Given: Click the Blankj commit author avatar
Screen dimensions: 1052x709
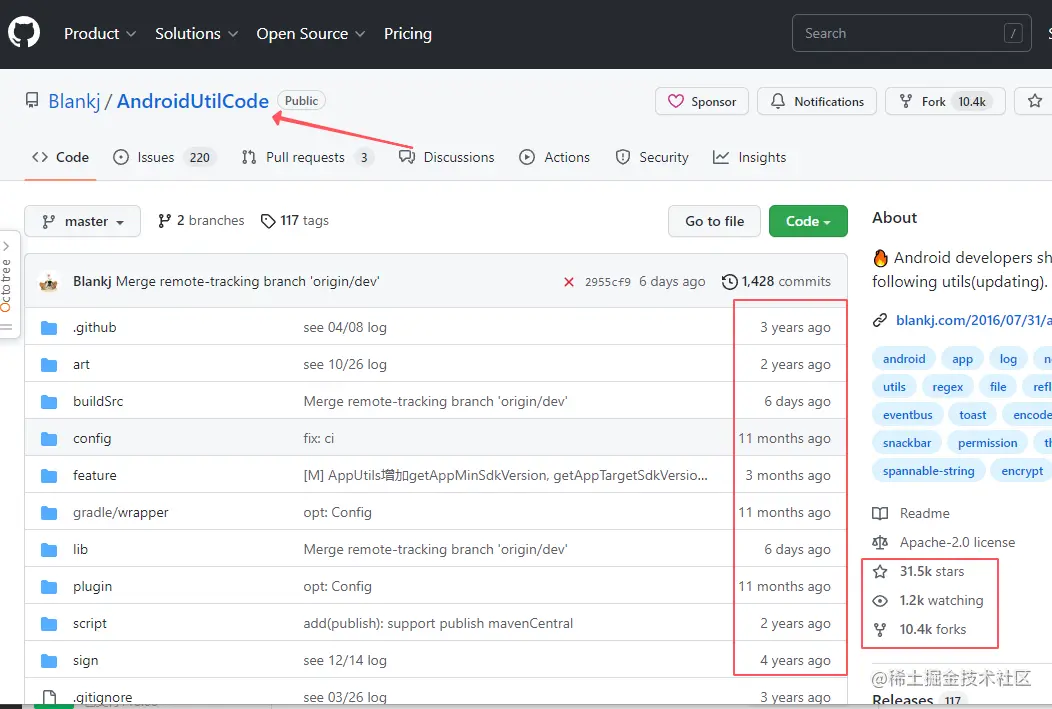Looking at the screenshot, I should tap(49, 282).
